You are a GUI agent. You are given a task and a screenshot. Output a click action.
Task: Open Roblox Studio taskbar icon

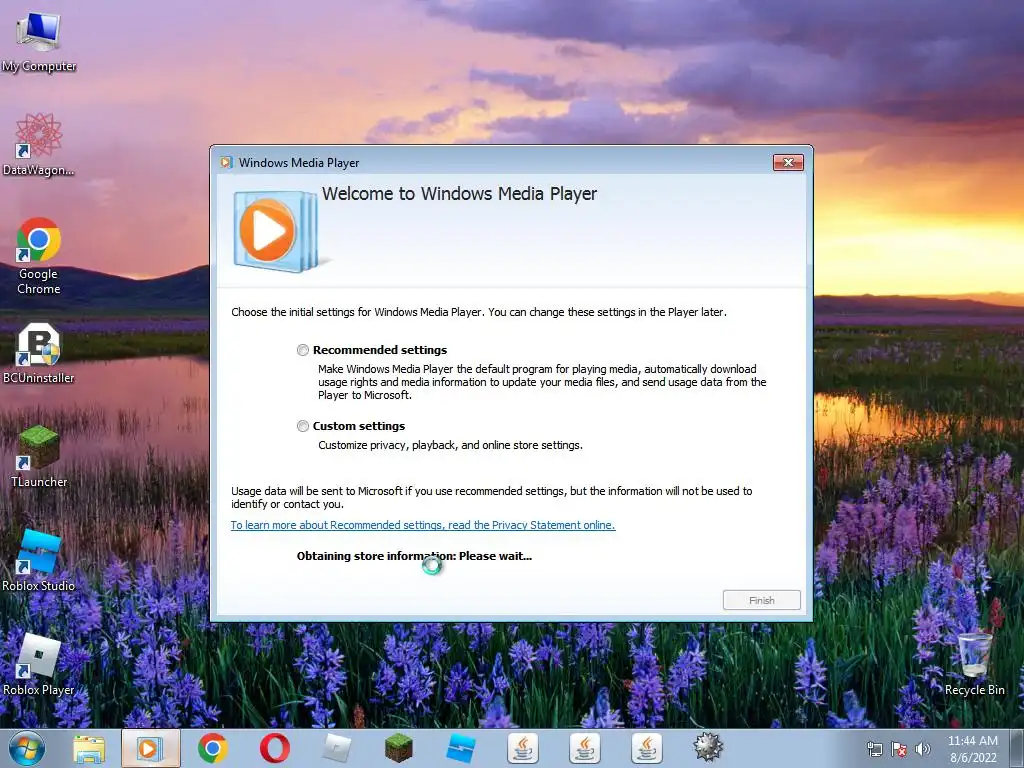tap(460, 748)
